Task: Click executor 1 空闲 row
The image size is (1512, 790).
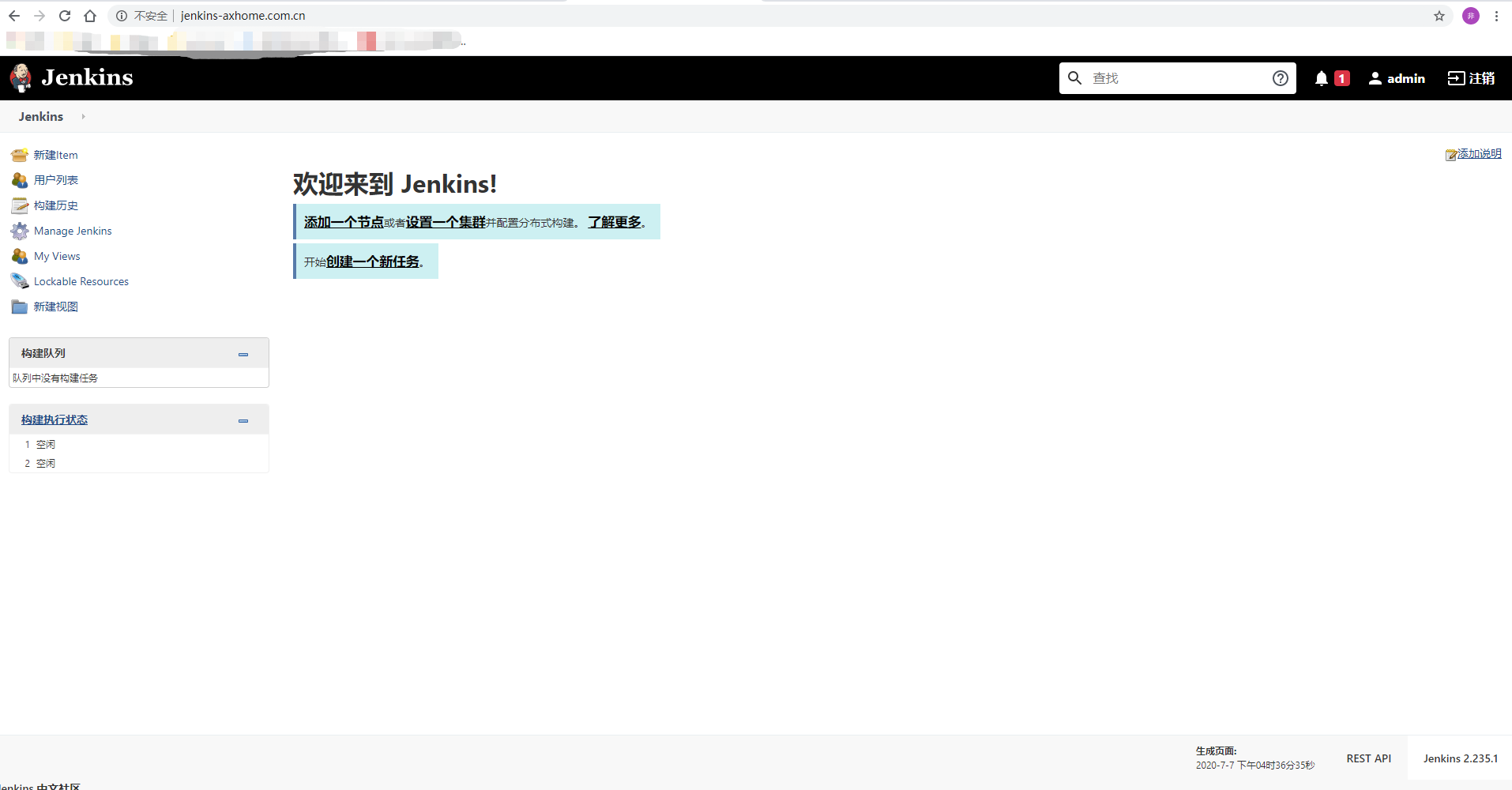Action: (139, 444)
